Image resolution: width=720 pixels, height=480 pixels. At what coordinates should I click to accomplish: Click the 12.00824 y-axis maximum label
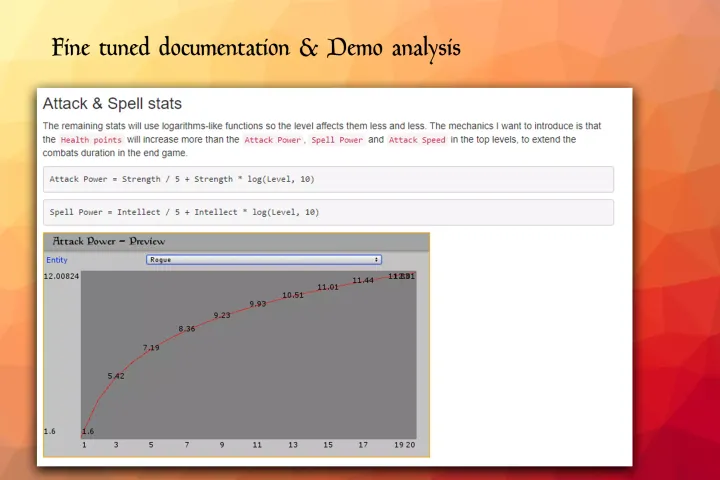click(62, 276)
